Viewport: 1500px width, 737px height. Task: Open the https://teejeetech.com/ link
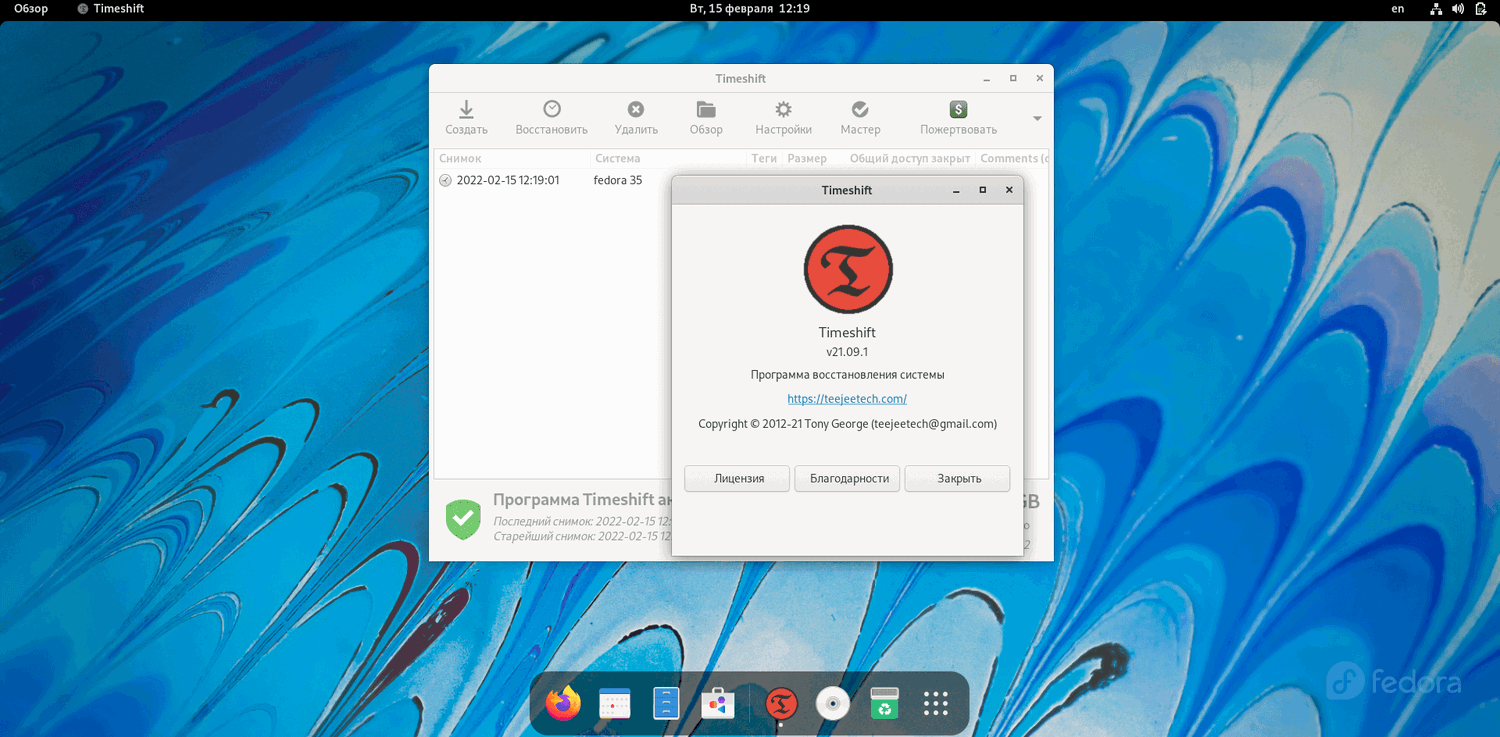[847, 399]
